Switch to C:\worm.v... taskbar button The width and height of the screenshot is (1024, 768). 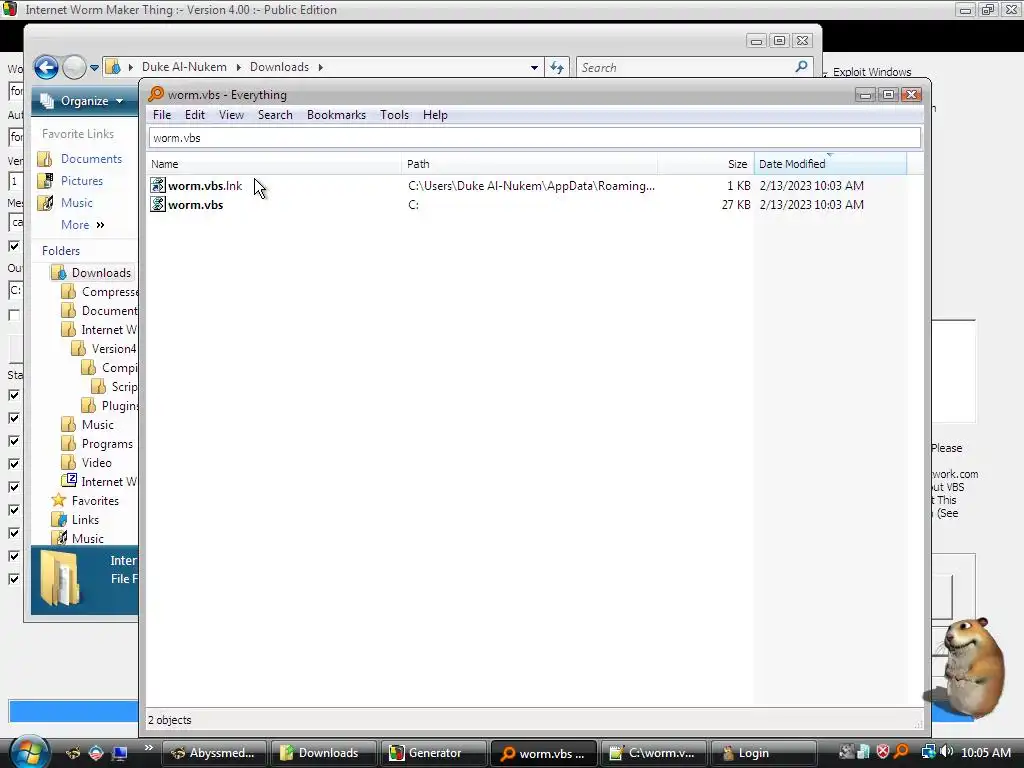654,753
